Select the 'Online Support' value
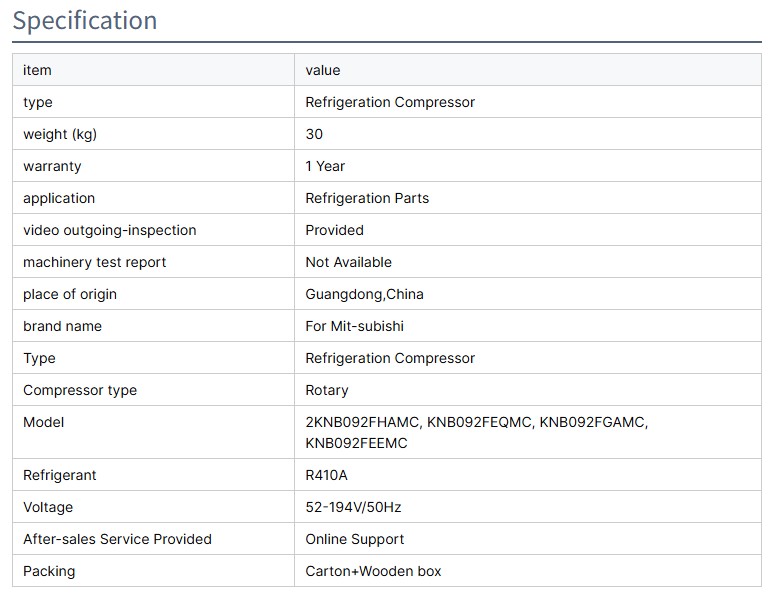The image size is (777, 600). click(x=355, y=539)
